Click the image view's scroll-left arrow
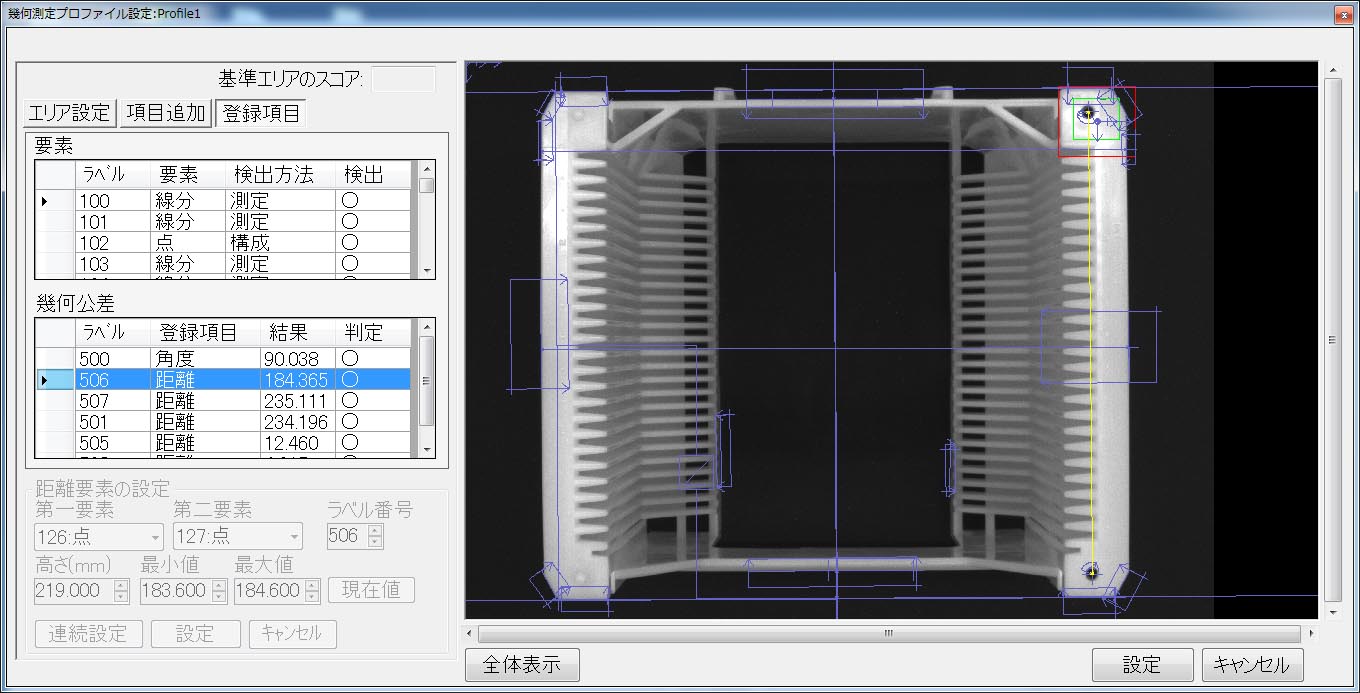1360x693 pixels. [x=472, y=633]
